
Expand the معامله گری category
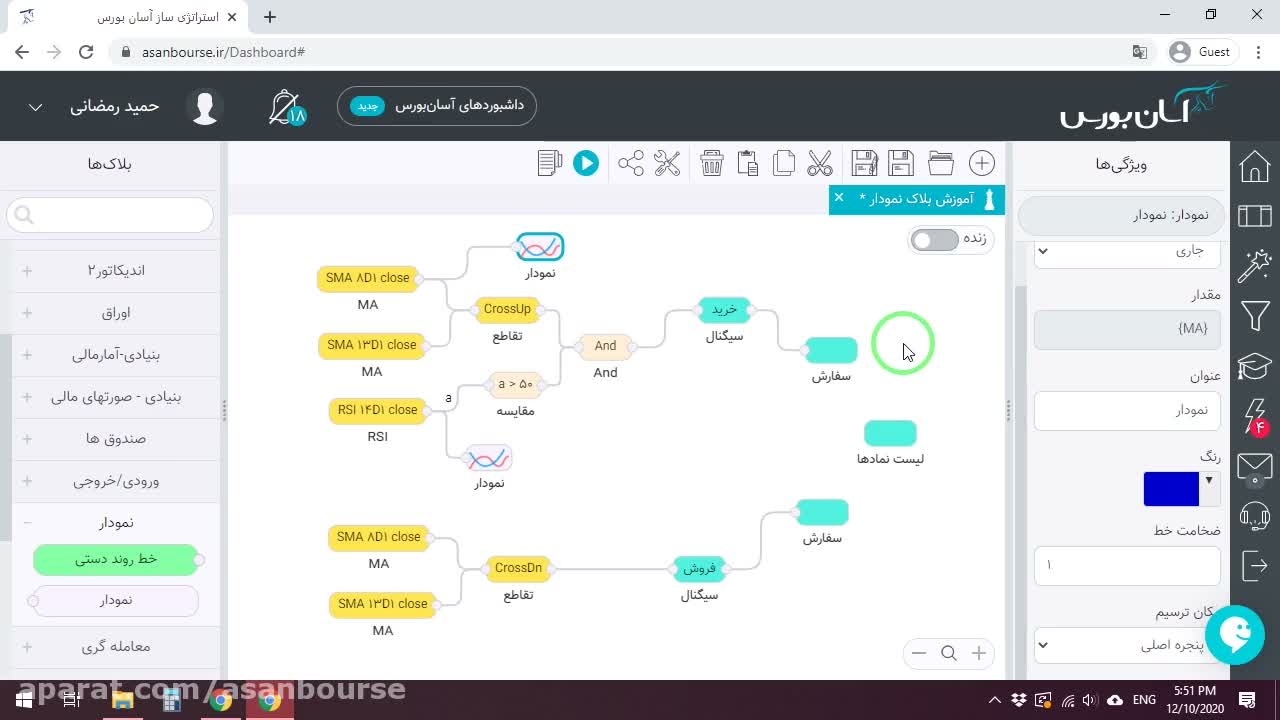pyautogui.click(x=116, y=646)
